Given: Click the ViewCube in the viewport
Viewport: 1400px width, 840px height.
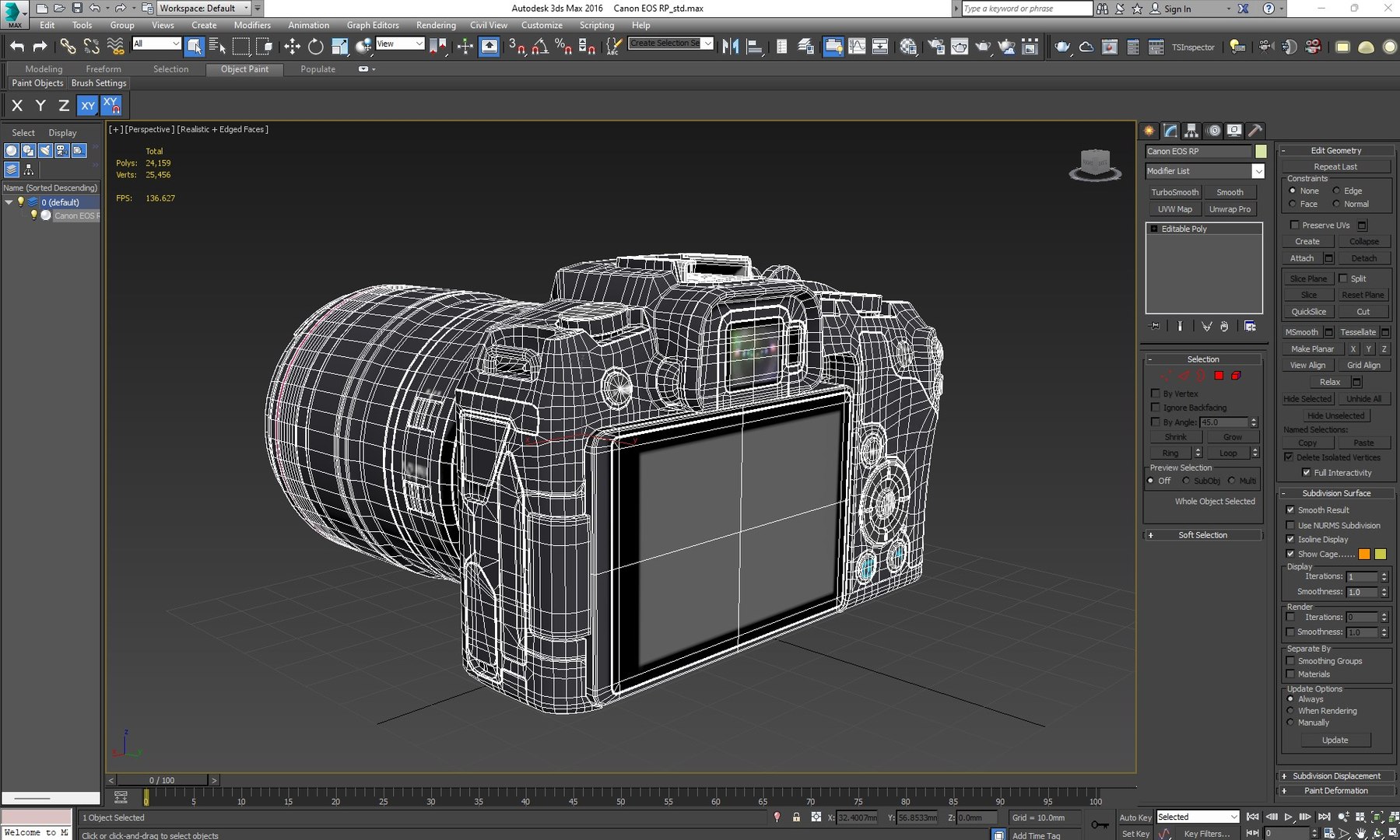Looking at the screenshot, I should 1095,164.
